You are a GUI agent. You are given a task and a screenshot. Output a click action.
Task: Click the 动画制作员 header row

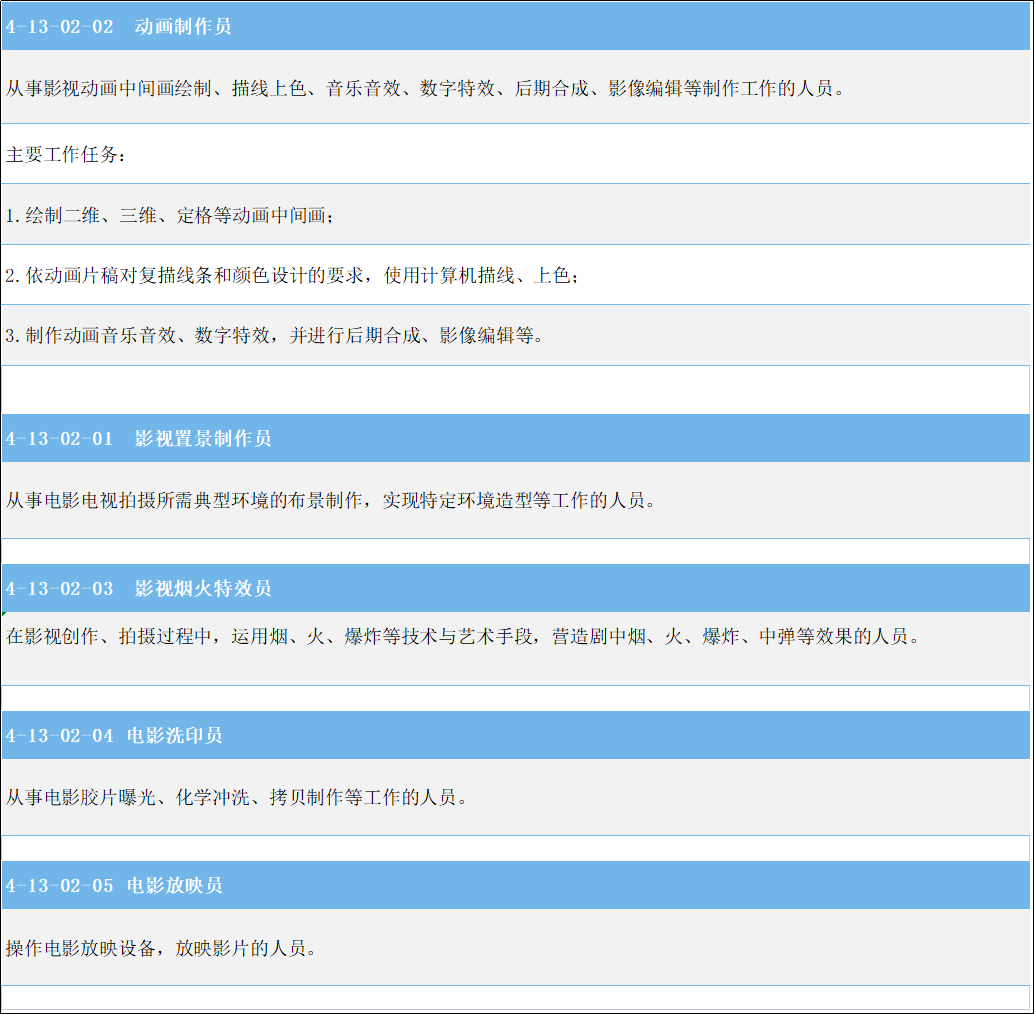pyautogui.click(x=516, y=26)
